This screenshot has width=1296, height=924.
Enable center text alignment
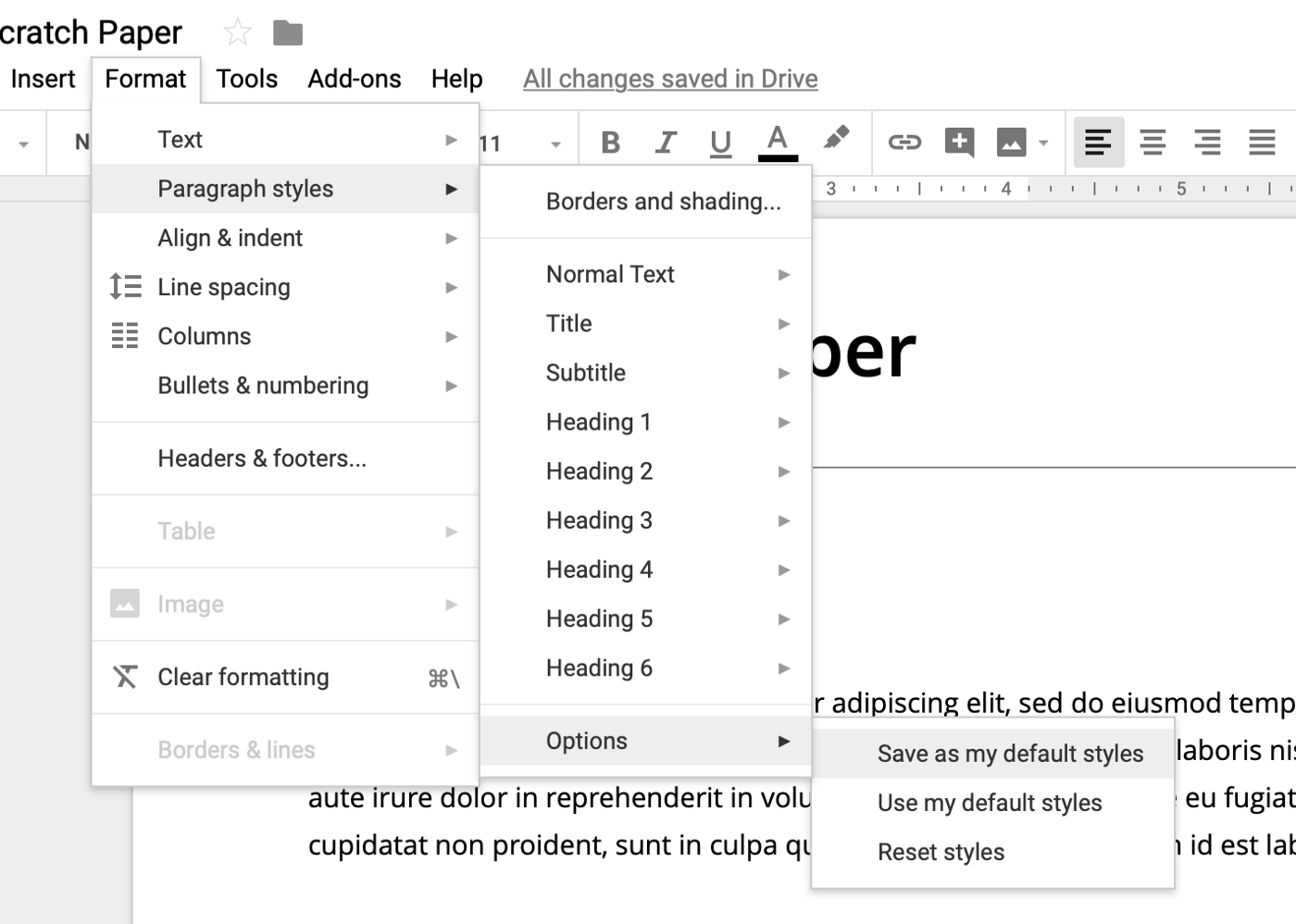(x=1153, y=143)
